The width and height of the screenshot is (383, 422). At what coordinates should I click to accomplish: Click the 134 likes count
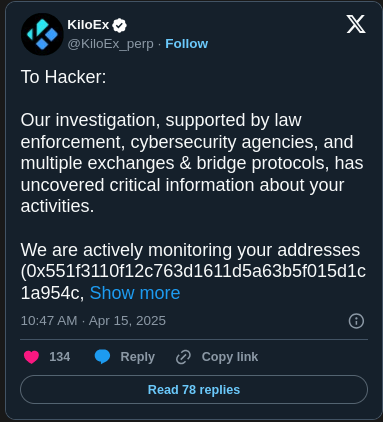(x=60, y=357)
